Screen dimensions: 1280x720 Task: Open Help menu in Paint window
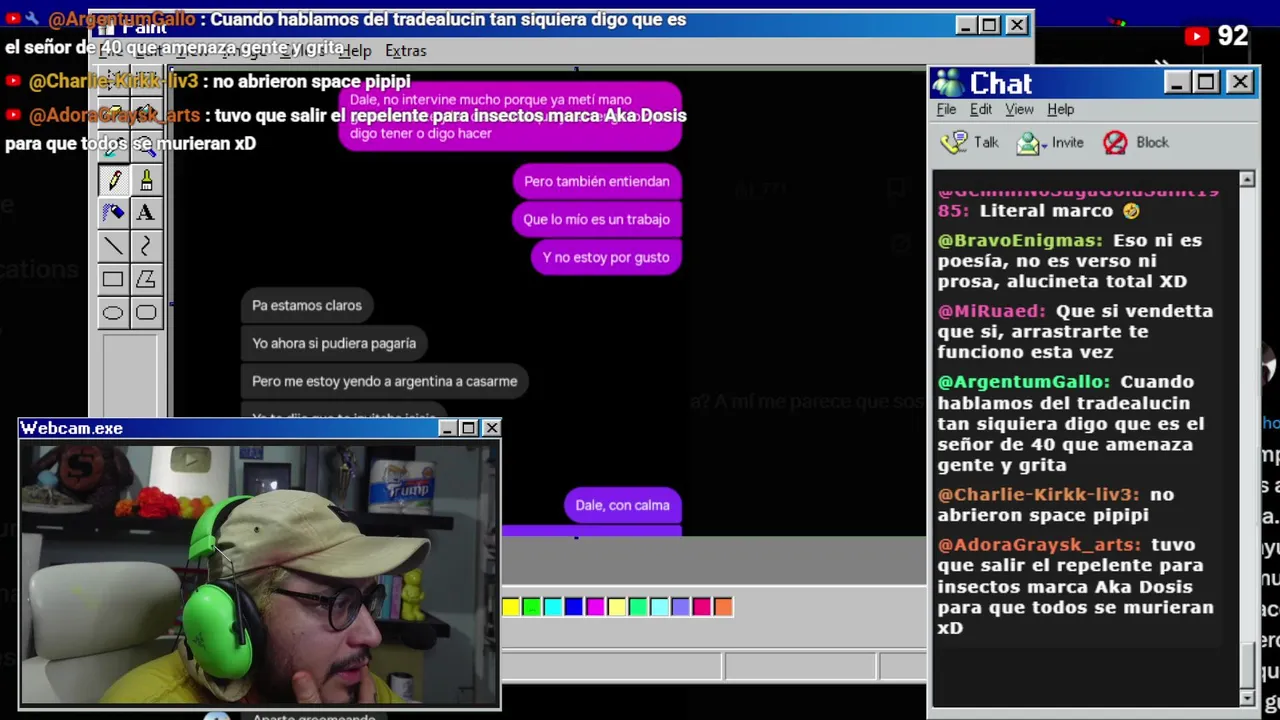click(355, 50)
